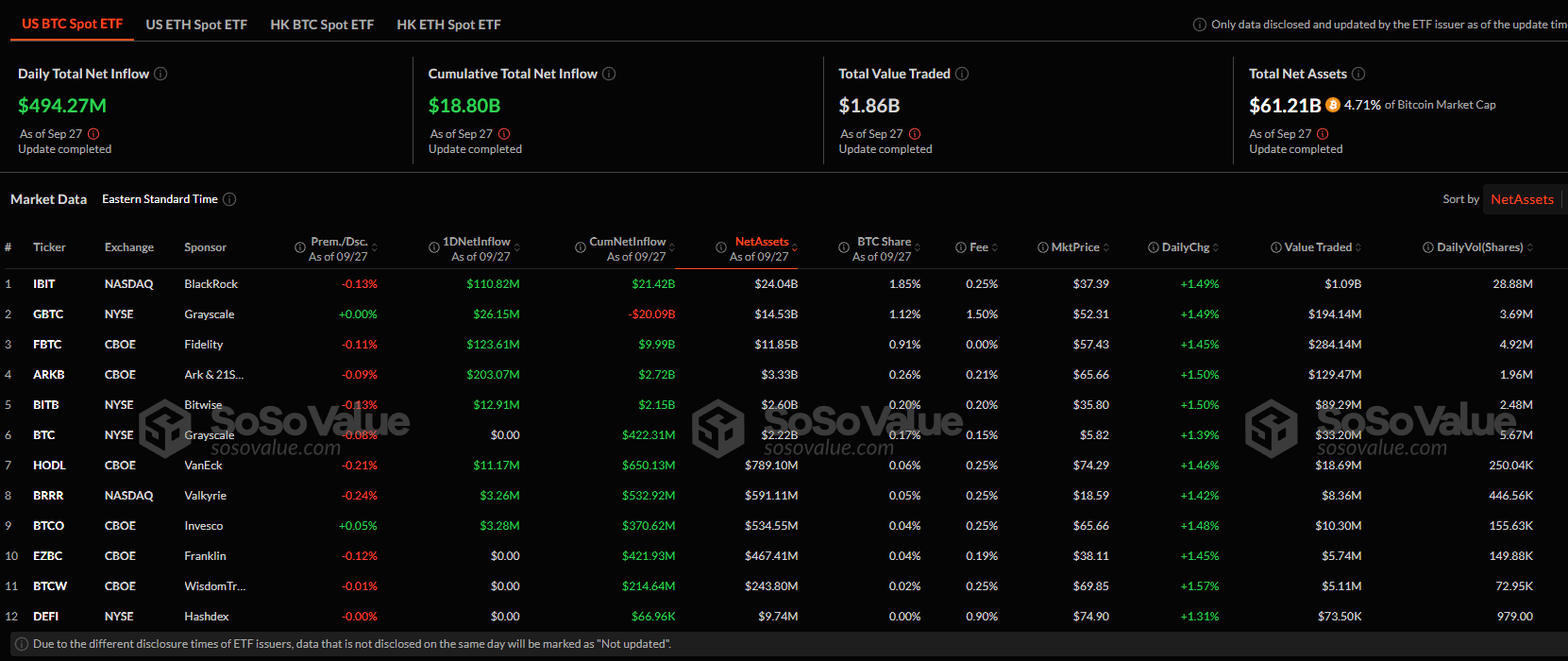1568x661 pixels.
Task: Click info icon next to Fee column header
Action: (961, 247)
